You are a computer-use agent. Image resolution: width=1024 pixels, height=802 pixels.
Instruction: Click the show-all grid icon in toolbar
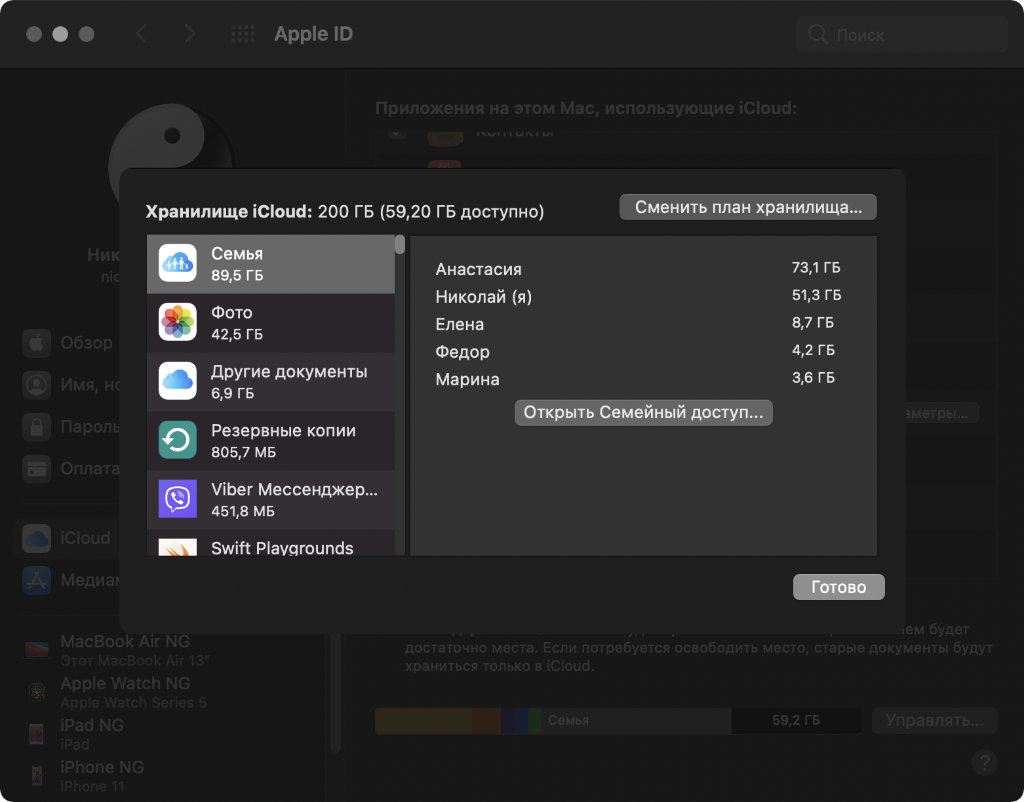[x=243, y=34]
